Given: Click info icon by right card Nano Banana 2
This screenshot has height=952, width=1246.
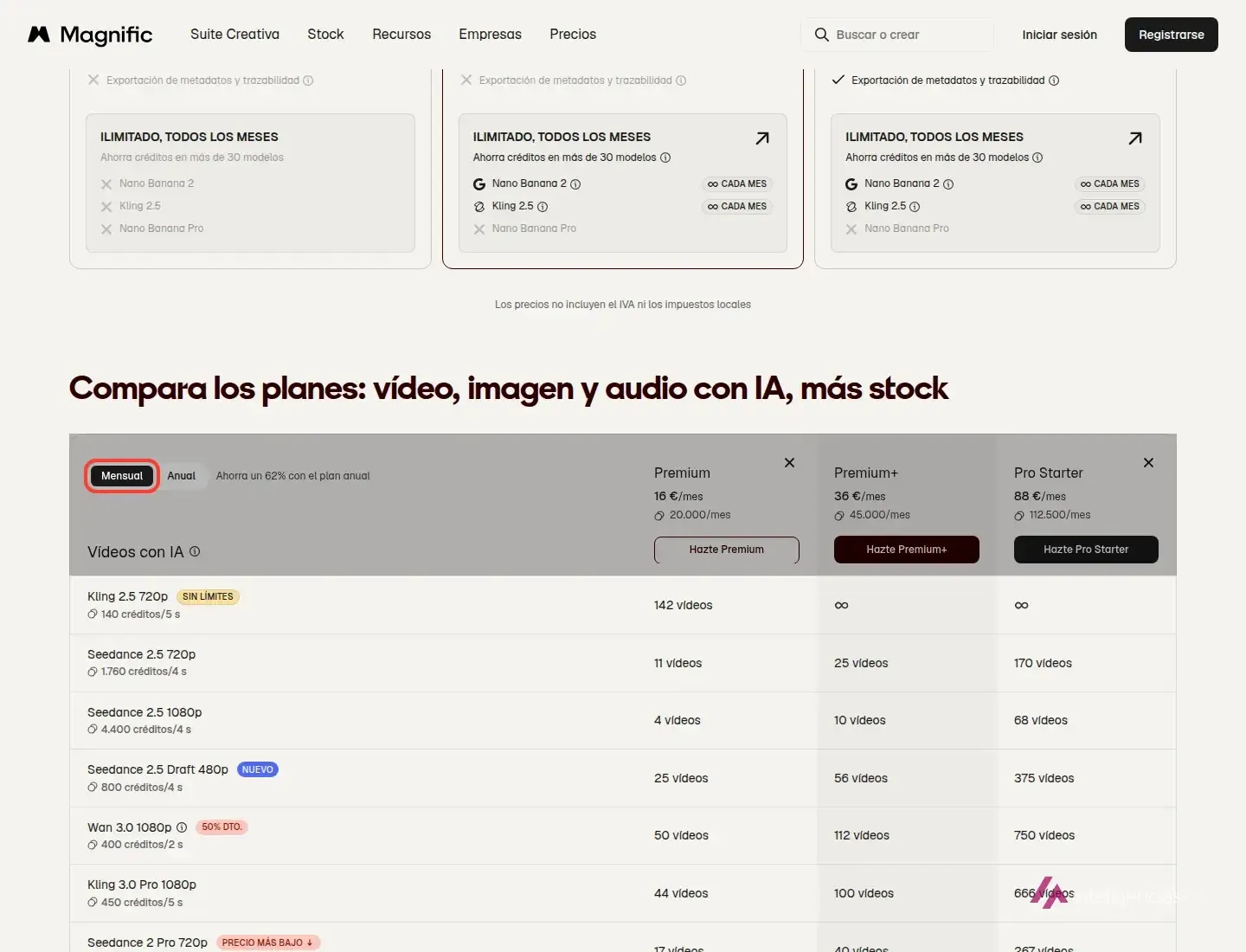Looking at the screenshot, I should point(948,184).
